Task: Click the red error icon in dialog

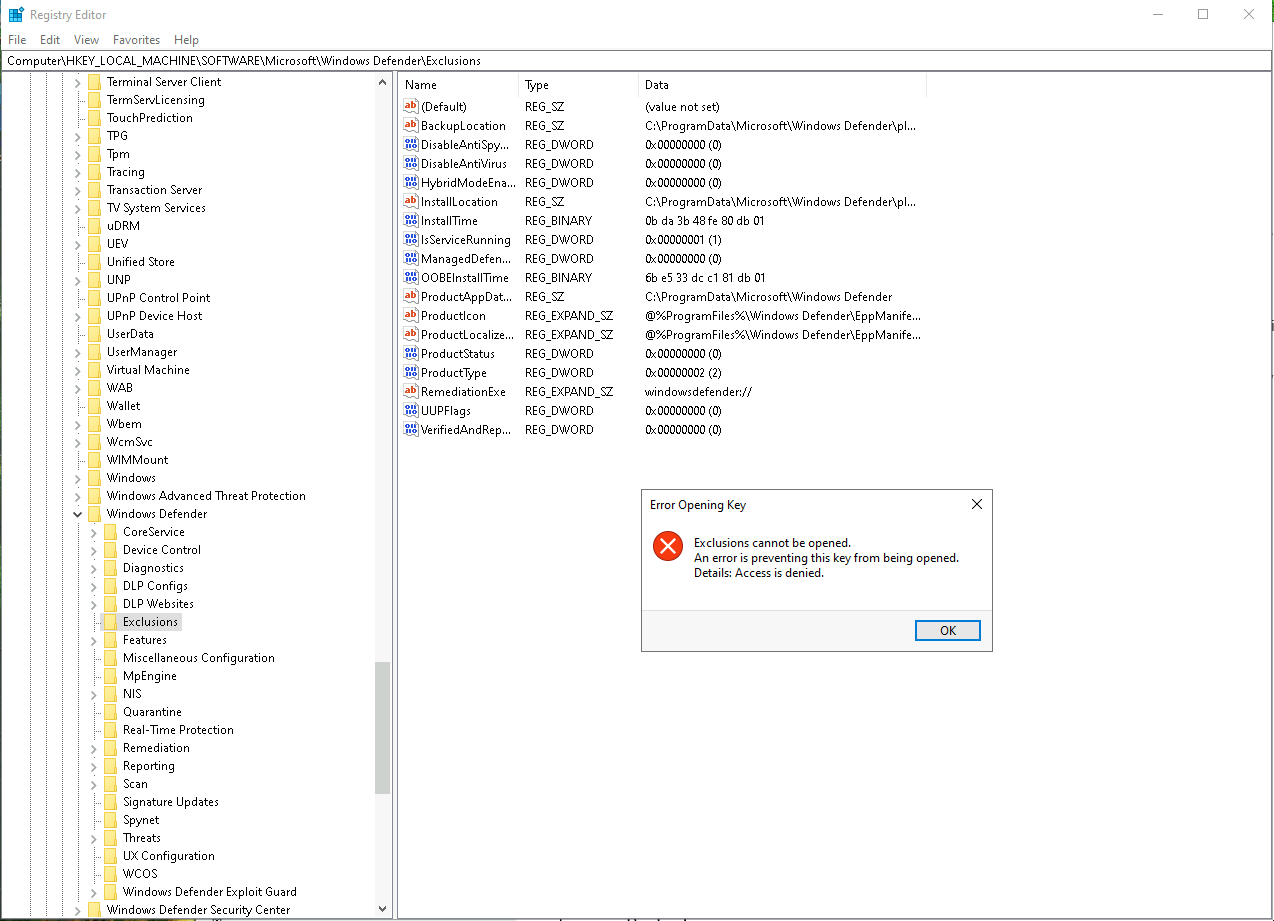Action: [667, 546]
